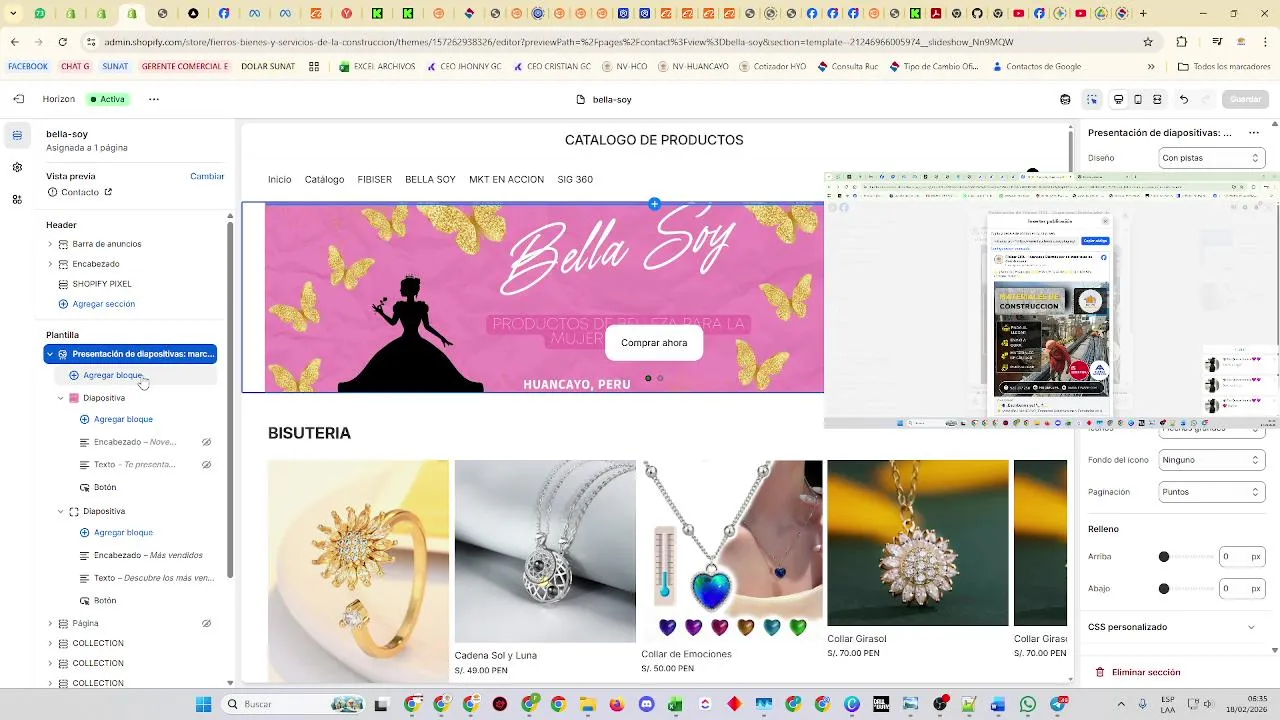The width and height of the screenshot is (1280, 720).
Task: Open Inicio in the store menu
Action: 280,180
